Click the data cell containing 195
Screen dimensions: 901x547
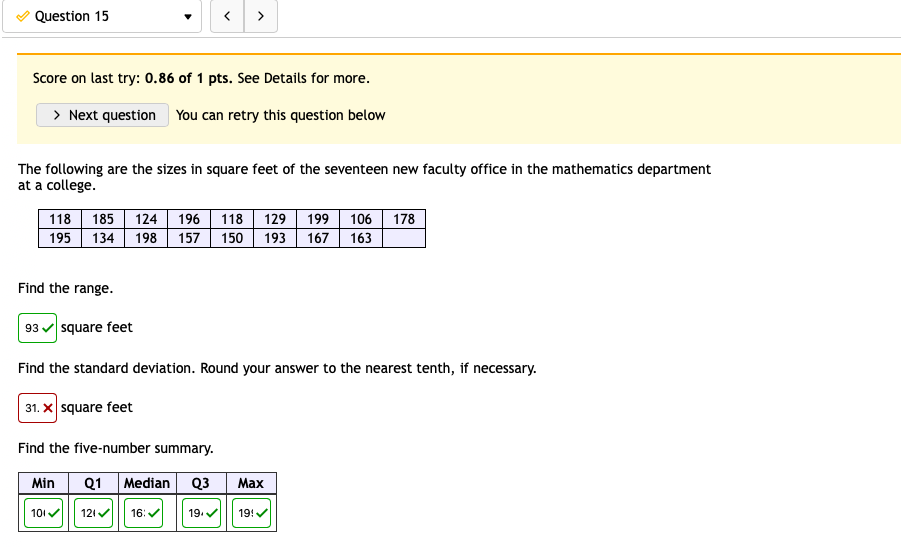pyautogui.click(x=60, y=238)
